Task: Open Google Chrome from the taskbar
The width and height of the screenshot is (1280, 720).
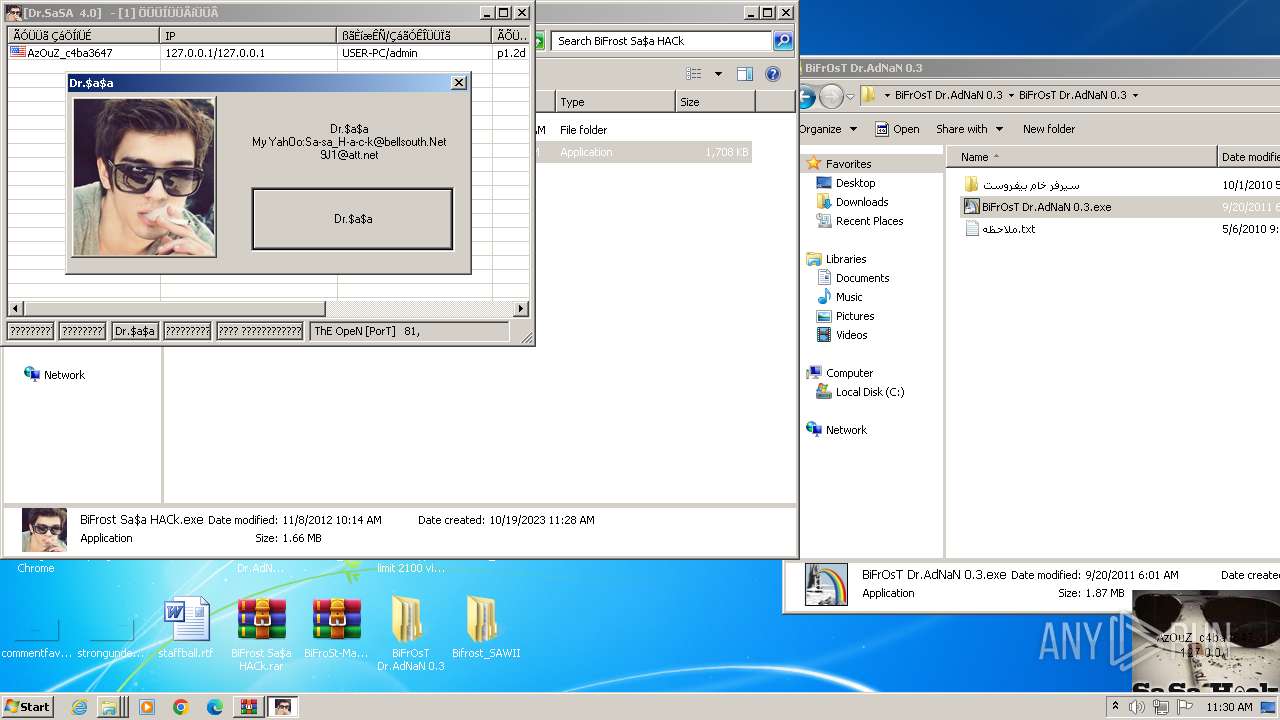Action: [181, 707]
